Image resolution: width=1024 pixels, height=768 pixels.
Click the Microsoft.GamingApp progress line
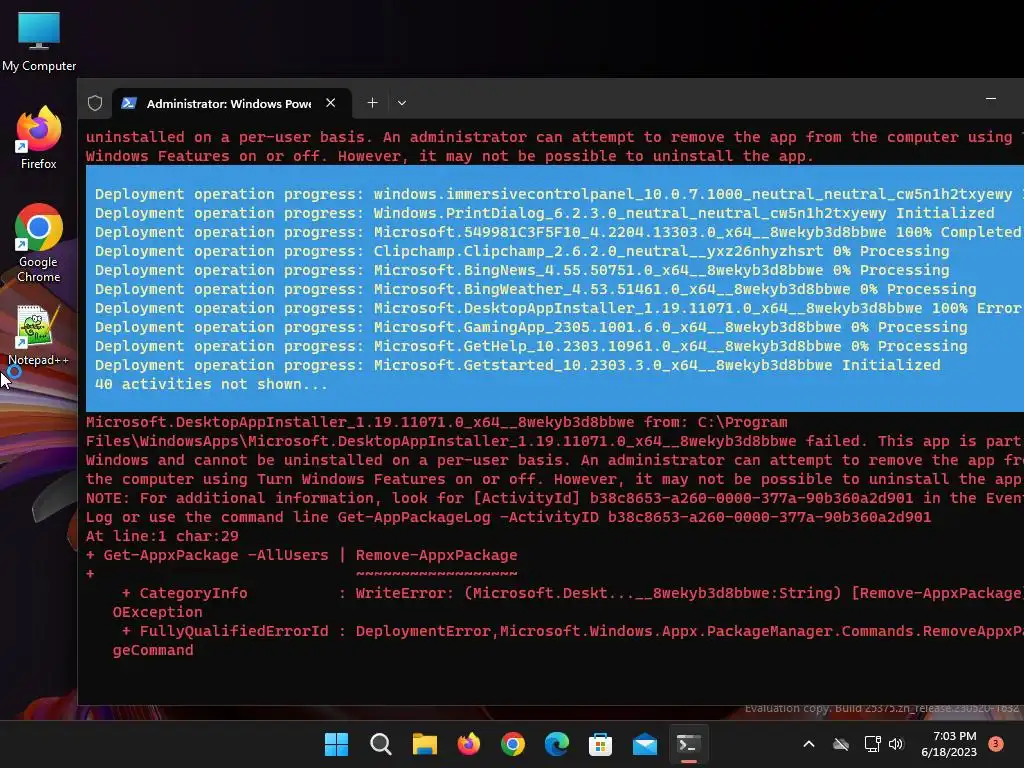pos(531,327)
